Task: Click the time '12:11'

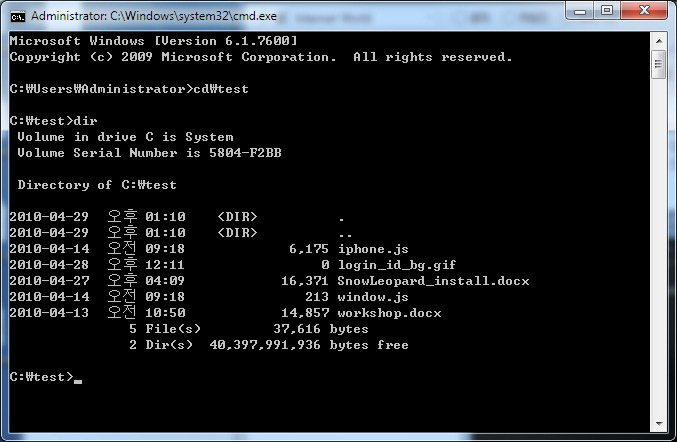Action: pos(165,265)
